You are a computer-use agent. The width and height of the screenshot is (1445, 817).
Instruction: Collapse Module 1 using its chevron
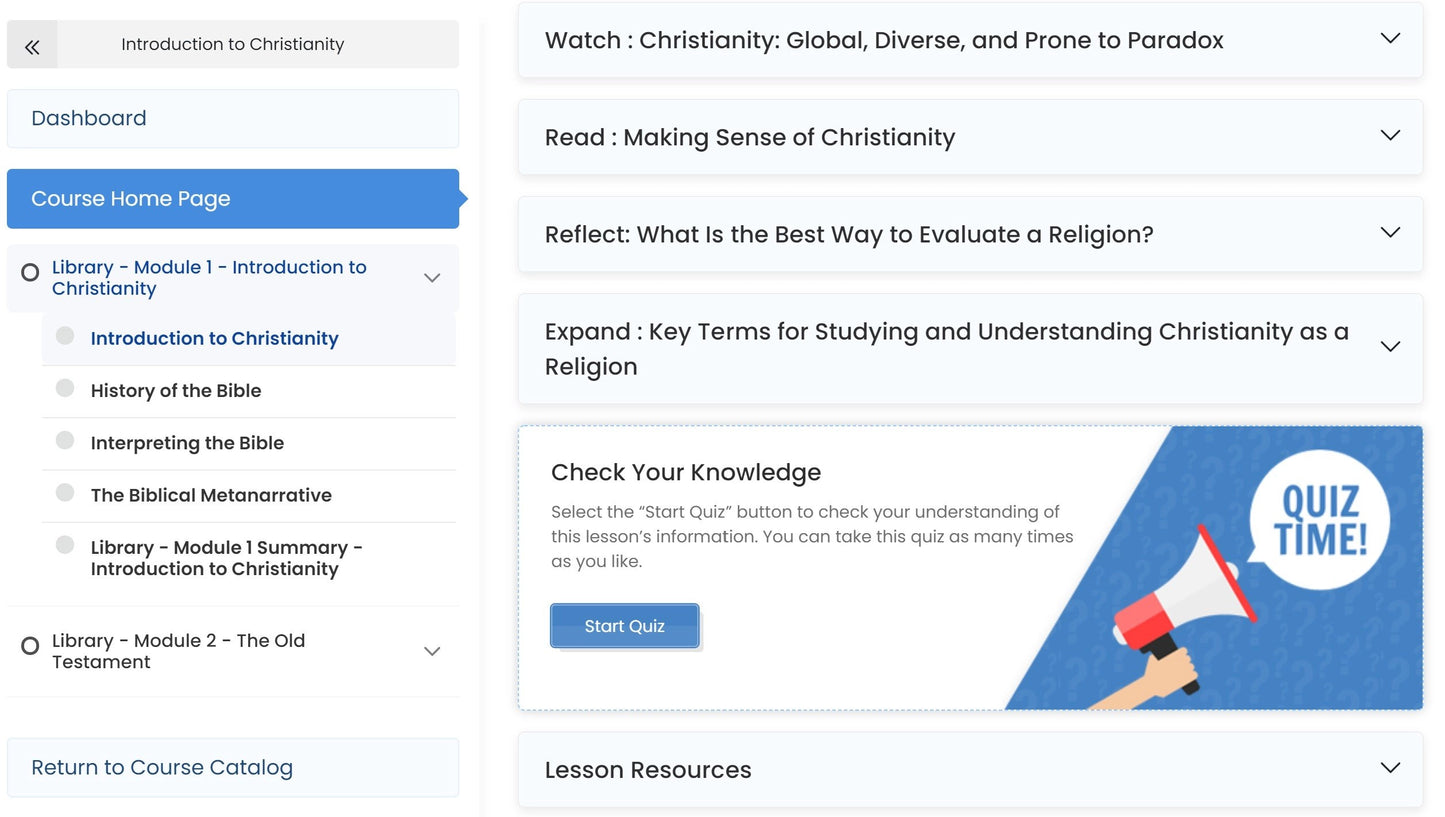[x=432, y=278]
